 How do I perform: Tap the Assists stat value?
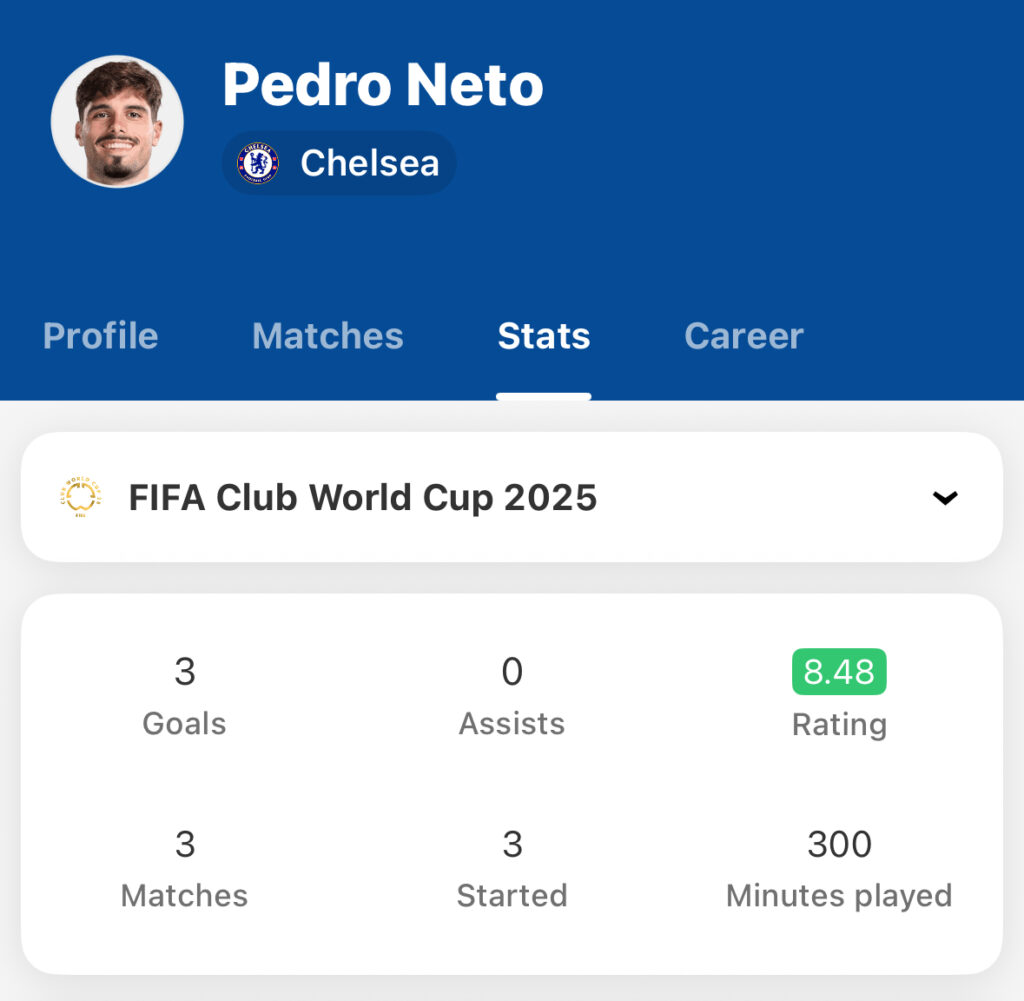512,671
